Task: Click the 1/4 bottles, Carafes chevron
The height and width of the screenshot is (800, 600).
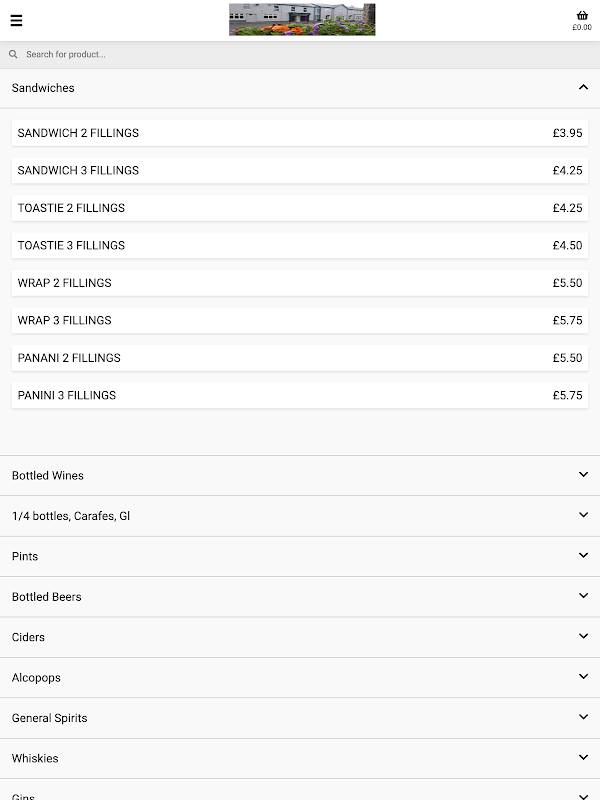Action: tap(583, 515)
